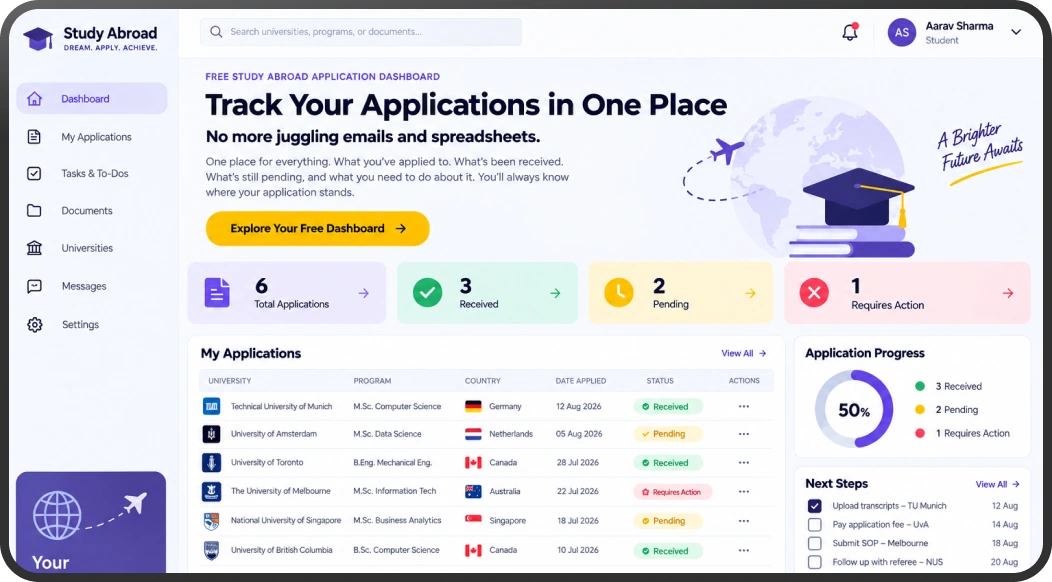The width and height of the screenshot is (1052, 582).
Task: Open Tasks & To-Dos in the sidebar
Action: pos(92,173)
